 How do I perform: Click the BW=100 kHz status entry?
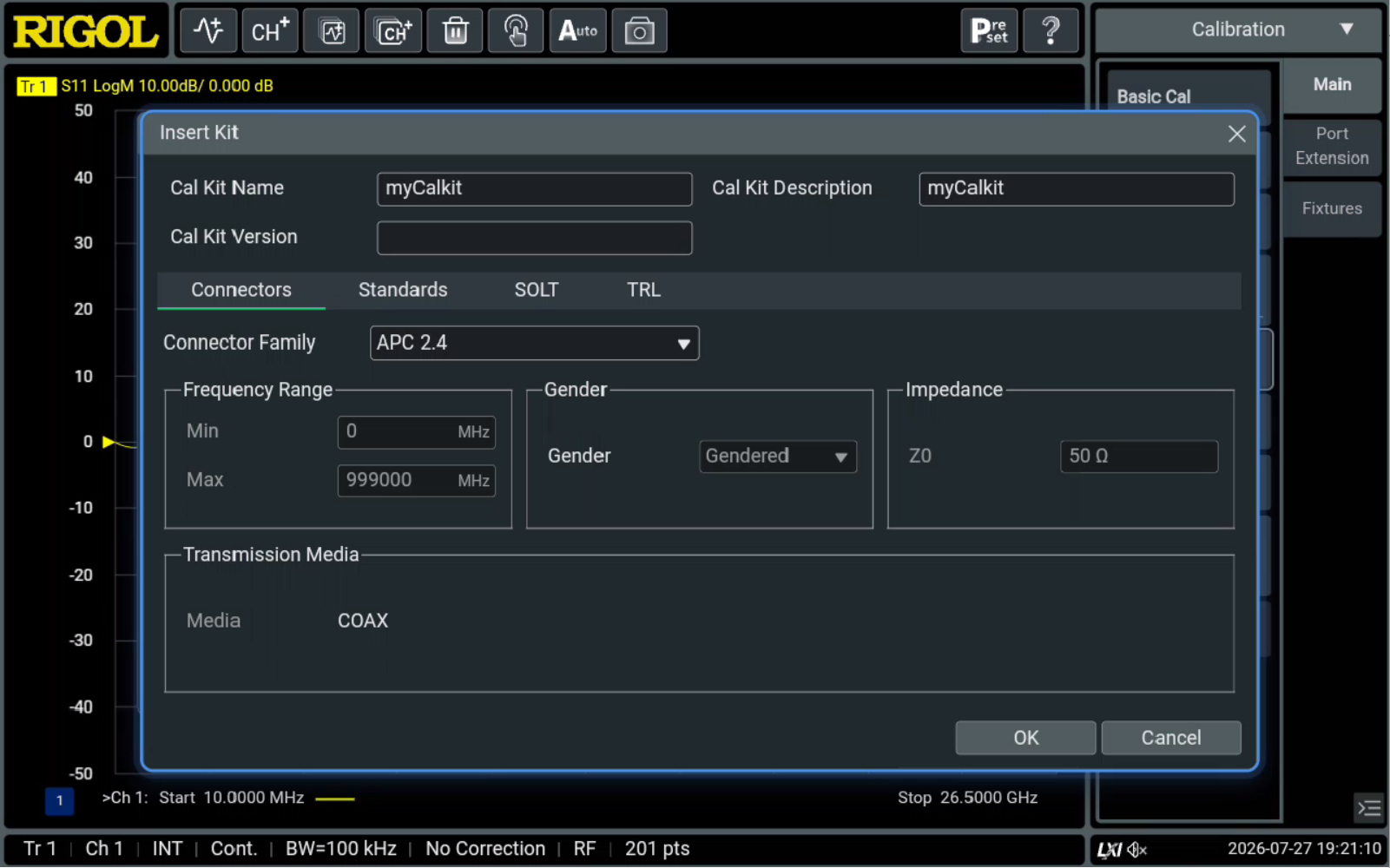click(341, 849)
